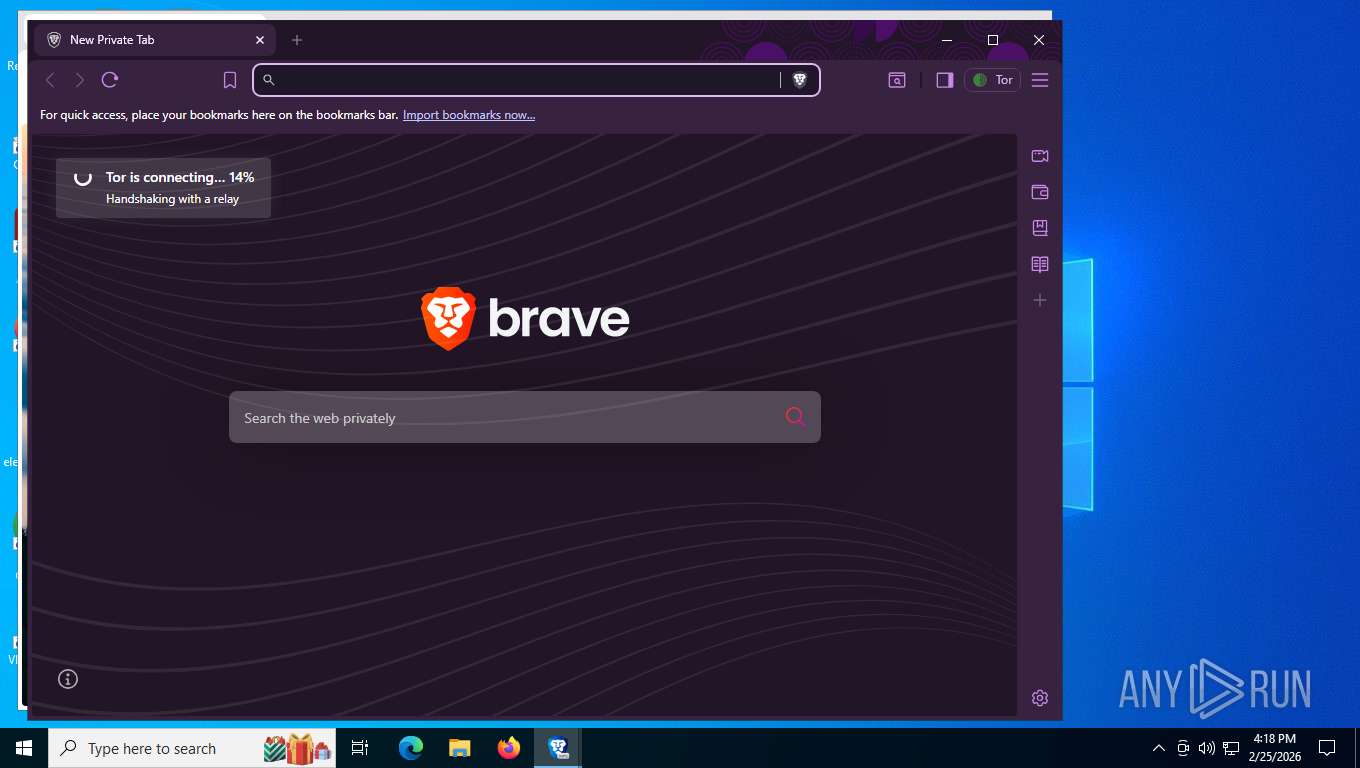This screenshot has height=768, width=1360.
Task: Open Windows Start menu
Action: click(24, 748)
